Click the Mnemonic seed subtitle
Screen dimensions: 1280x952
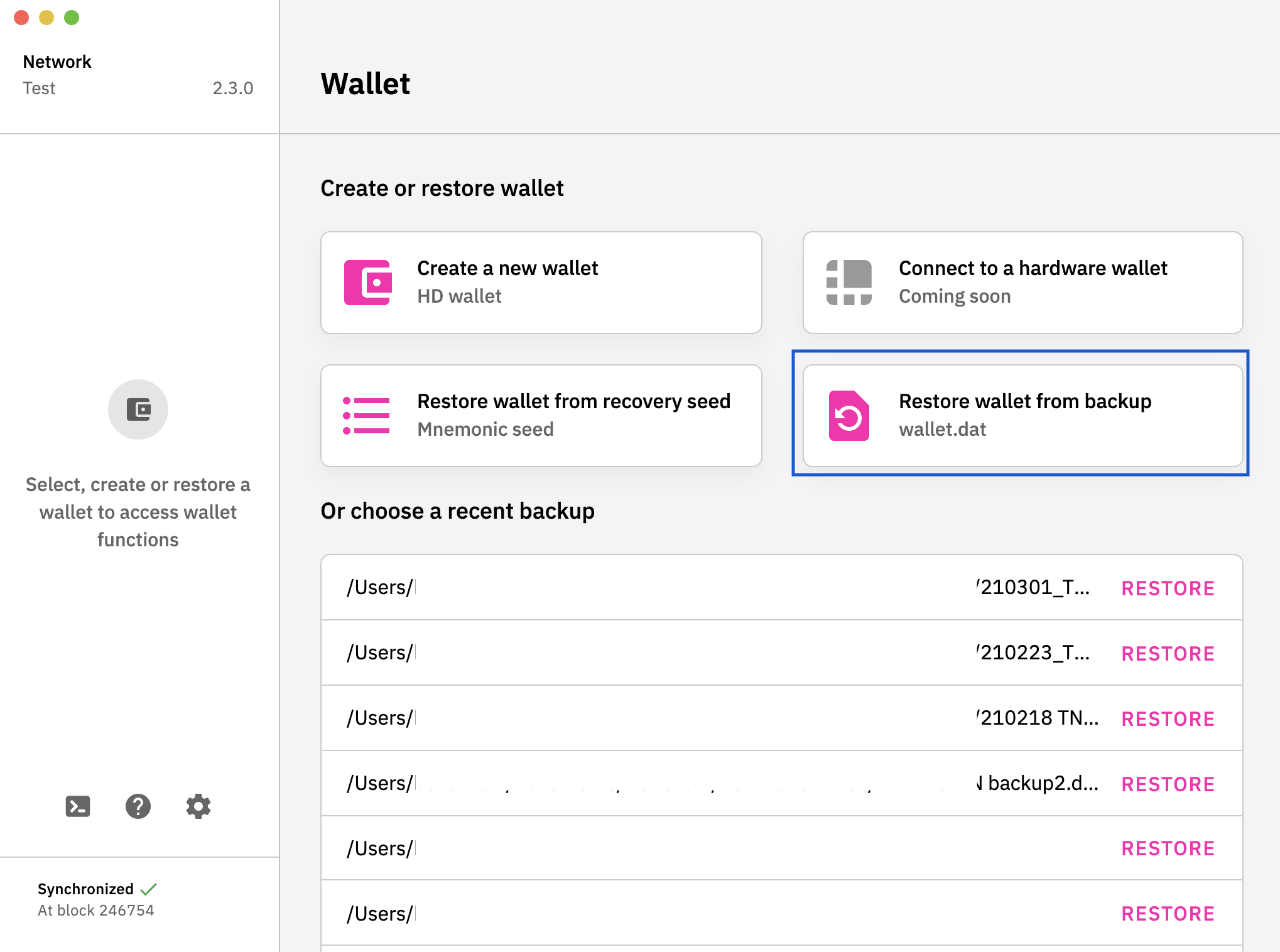(485, 430)
